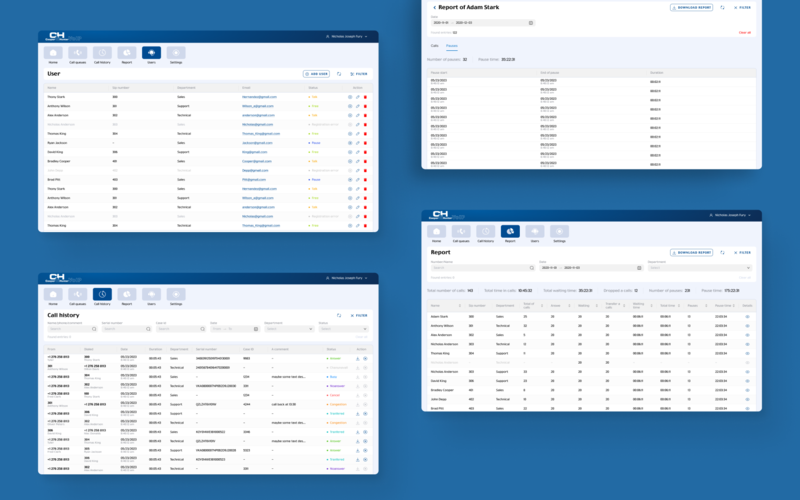The width and height of the screenshot is (800, 500).
Task: Click red Clear all in Adam Stark report
Action: (x=745, y=33)
